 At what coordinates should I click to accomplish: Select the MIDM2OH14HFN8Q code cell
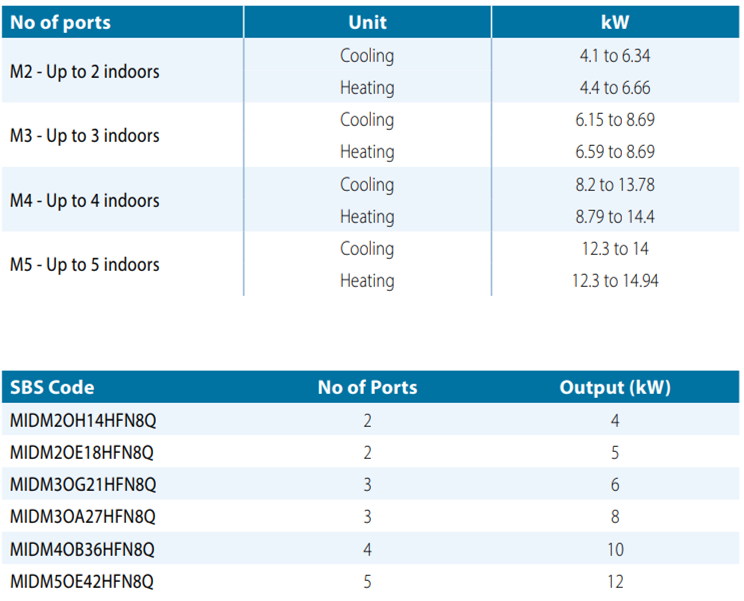(x=83, y=421)
